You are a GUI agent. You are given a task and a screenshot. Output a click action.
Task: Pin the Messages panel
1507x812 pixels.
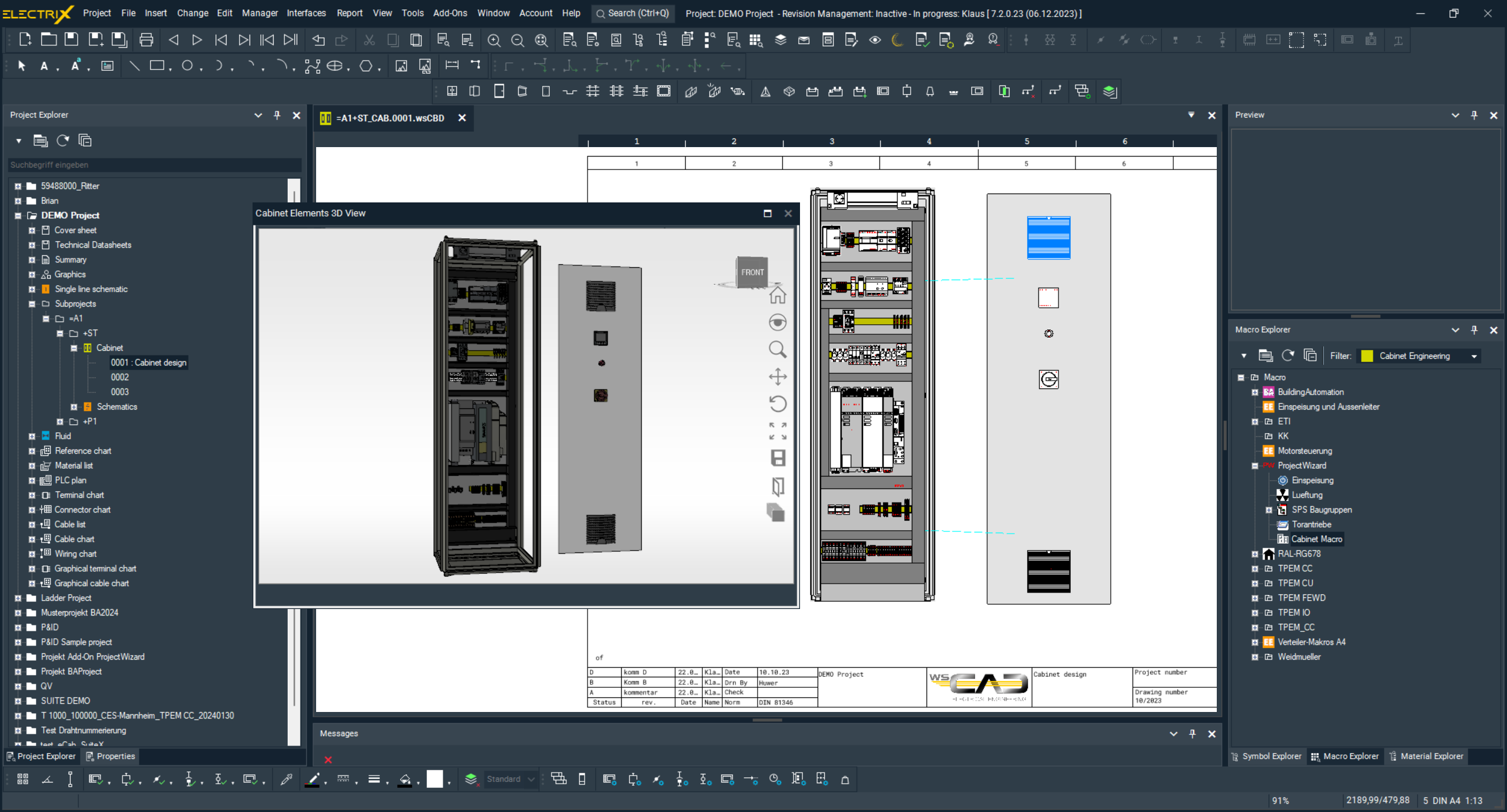pos(1192,734)
